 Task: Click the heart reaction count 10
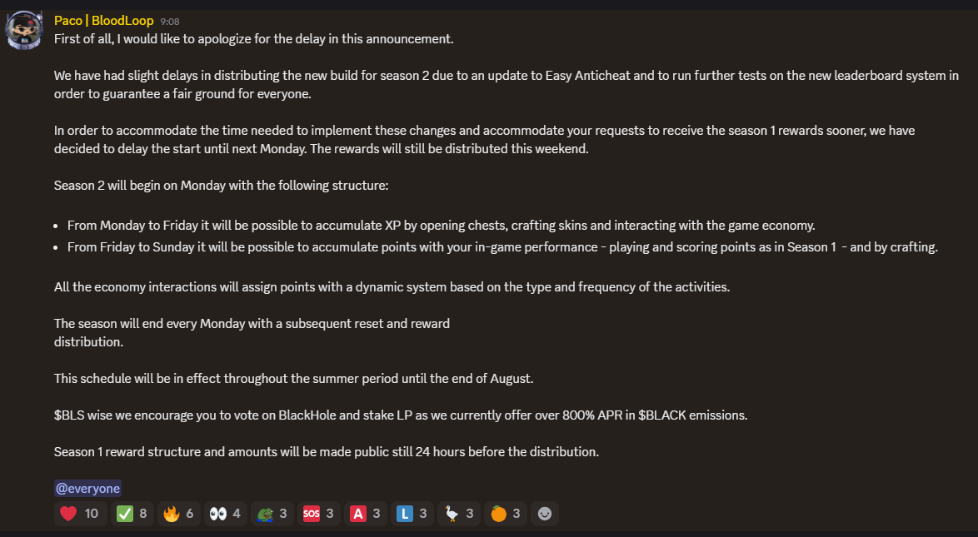coord(92,514)
